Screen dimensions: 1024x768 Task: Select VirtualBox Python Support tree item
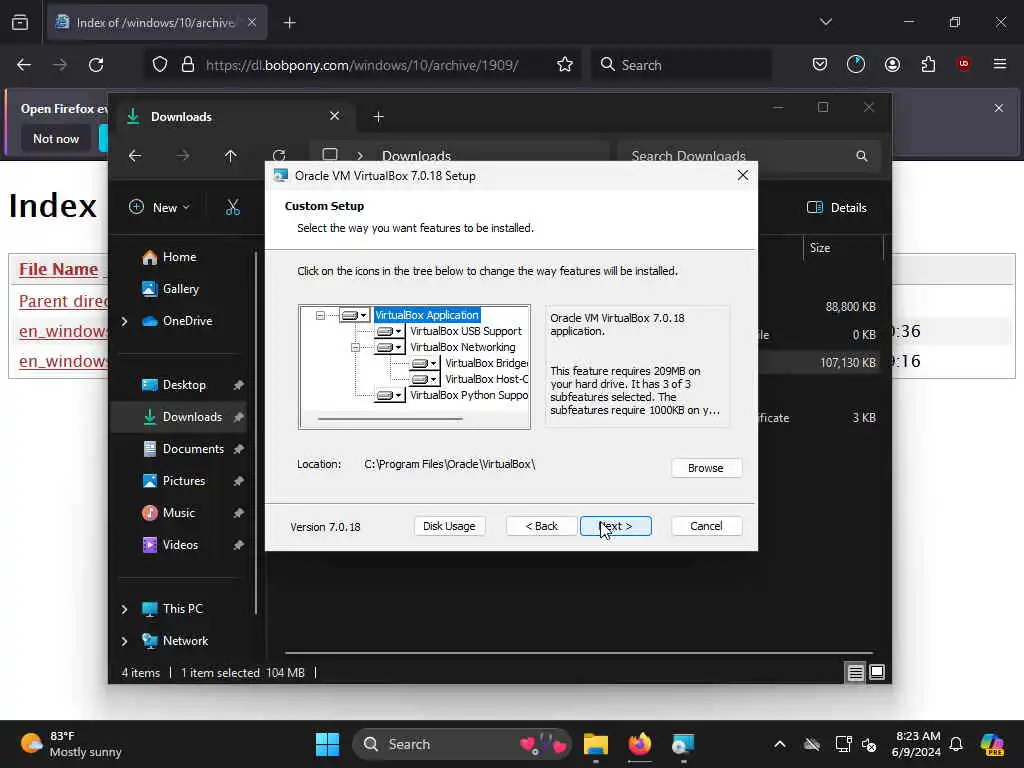tap(469, 396)
